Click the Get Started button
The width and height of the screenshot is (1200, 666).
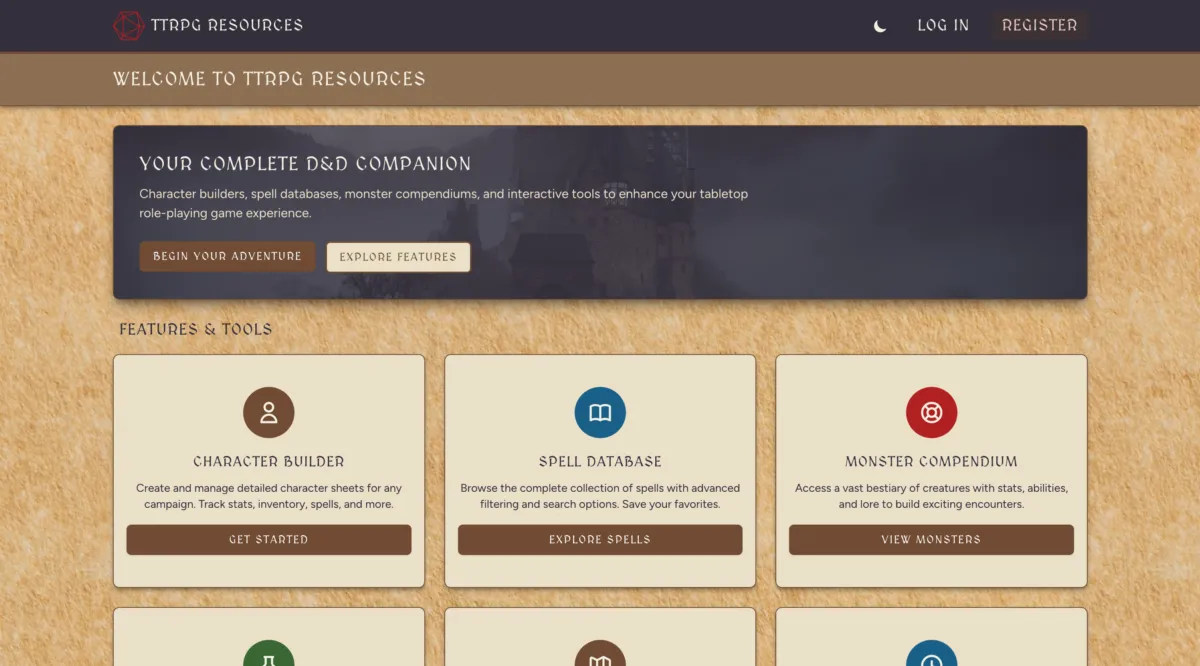pyautogui.click(x=269, y=540)
